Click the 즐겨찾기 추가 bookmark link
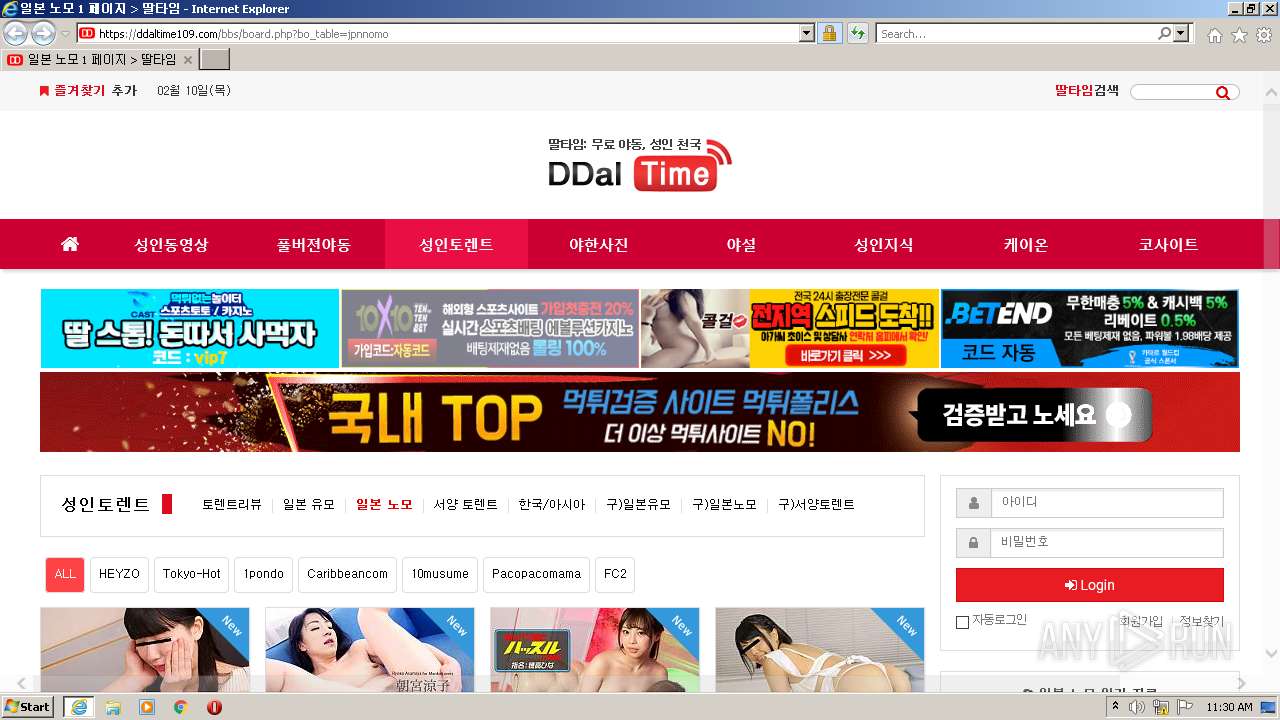Image resolution: width=1280 pixels, height=720 pixels. tap(88, 91)
